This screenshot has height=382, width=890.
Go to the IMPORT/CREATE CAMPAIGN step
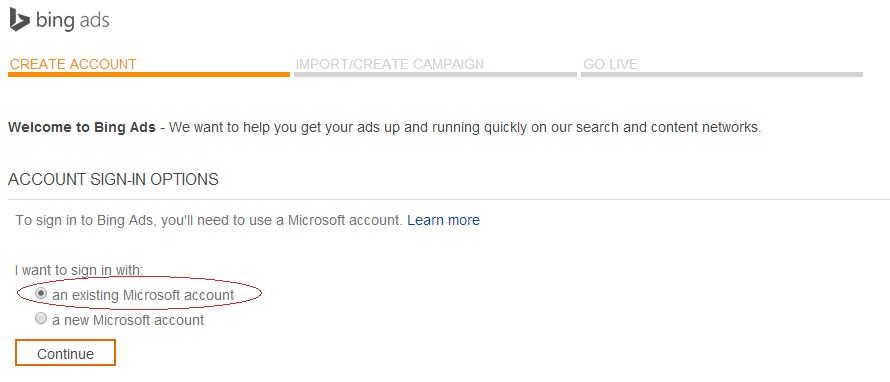click(x=389, y=64)
